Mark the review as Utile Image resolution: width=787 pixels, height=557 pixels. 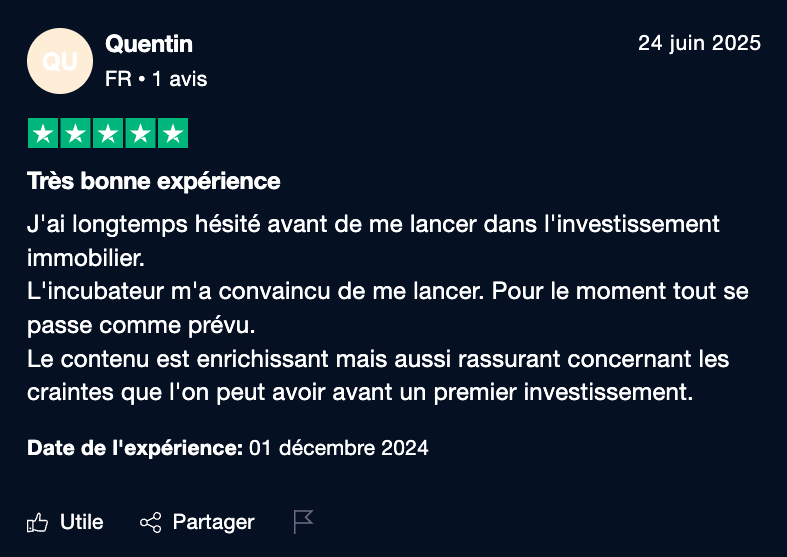[82, 522]
